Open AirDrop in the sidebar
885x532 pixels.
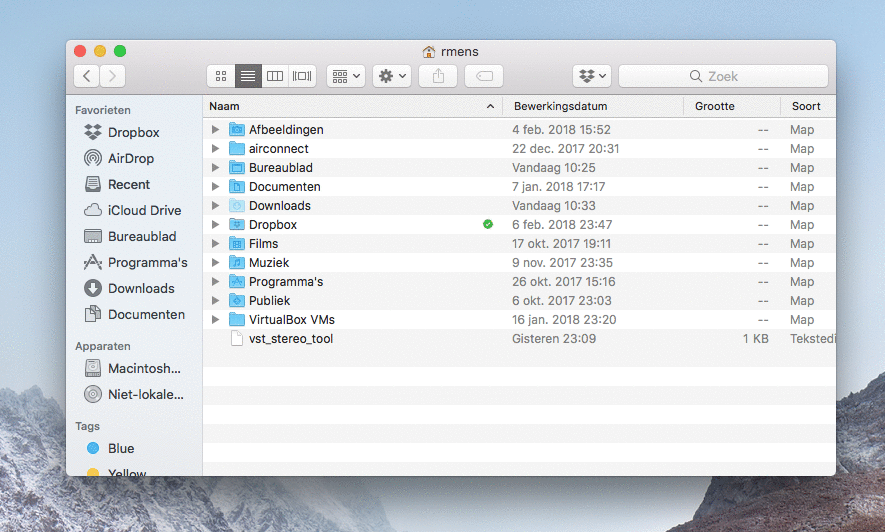[130, 158]
